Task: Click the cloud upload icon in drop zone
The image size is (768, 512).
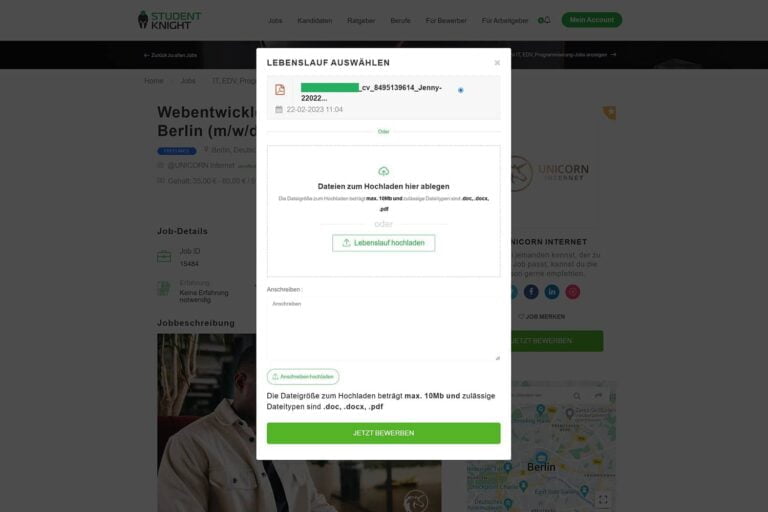Action: point(384,171)
